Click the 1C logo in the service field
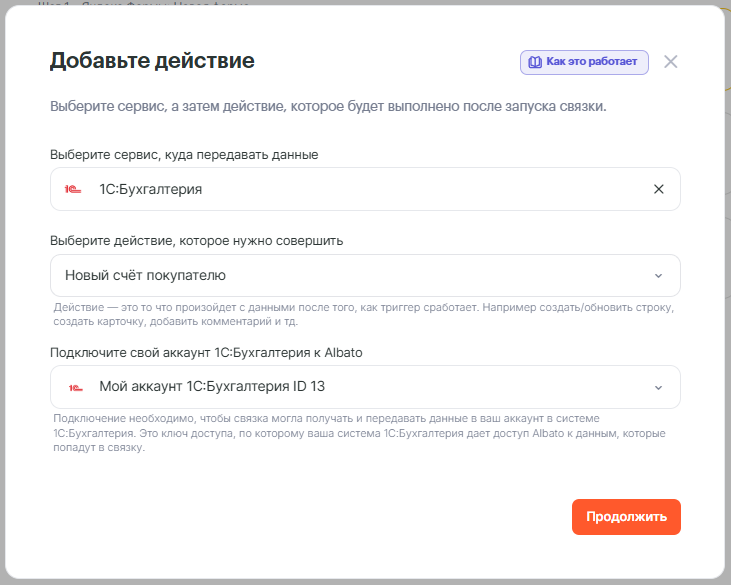 click(73, 189)
